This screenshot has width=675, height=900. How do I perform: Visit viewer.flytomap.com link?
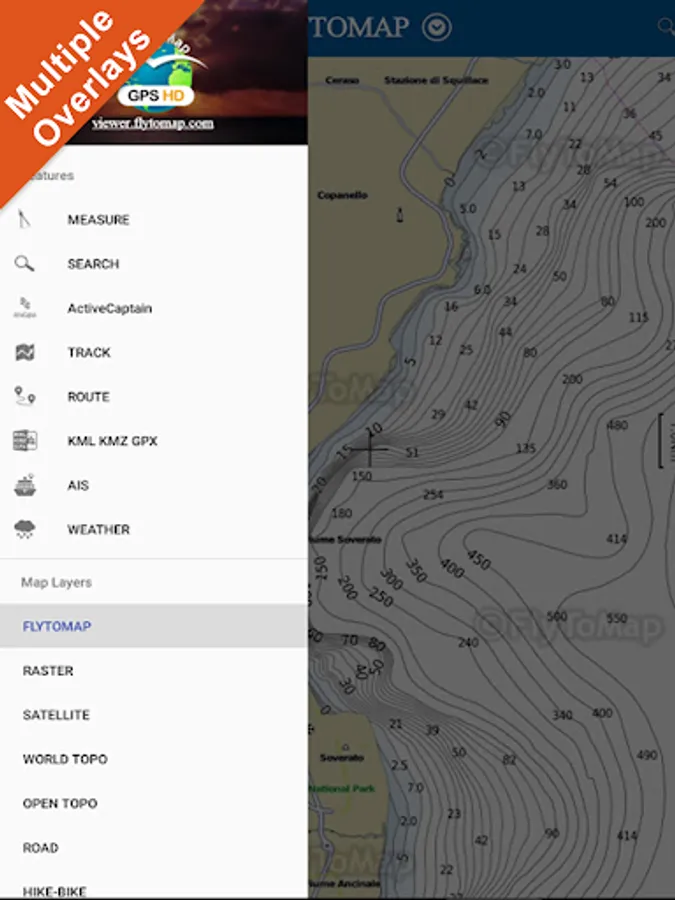point(153,123)
